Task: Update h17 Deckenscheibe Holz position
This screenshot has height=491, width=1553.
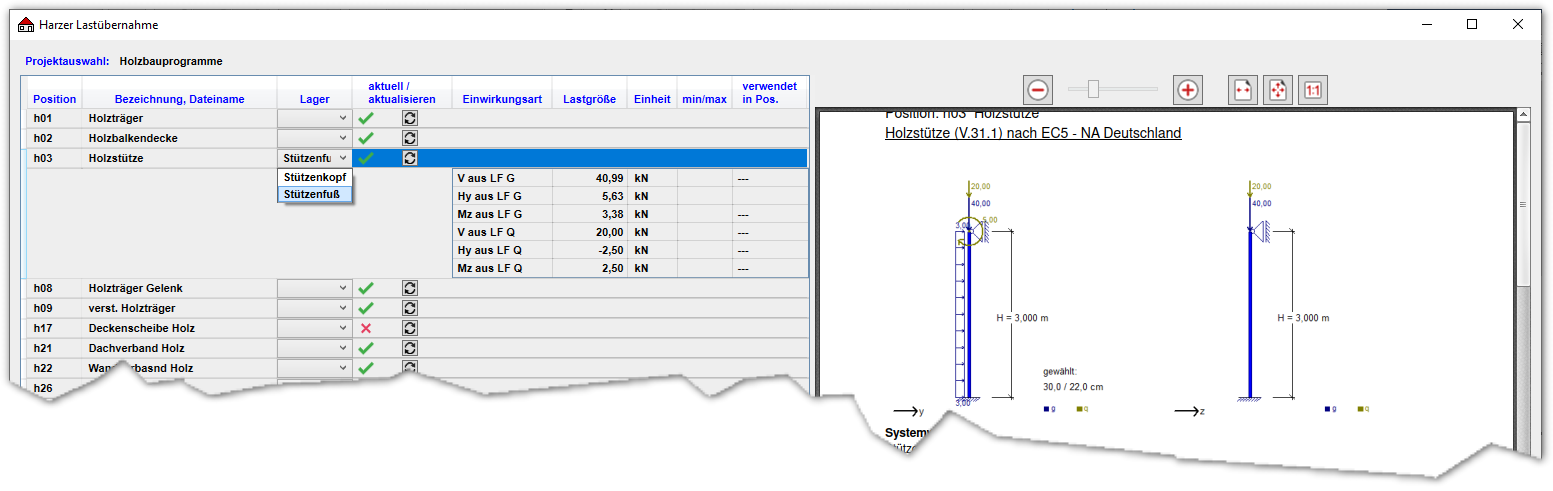Action: (x=410, y=328)
